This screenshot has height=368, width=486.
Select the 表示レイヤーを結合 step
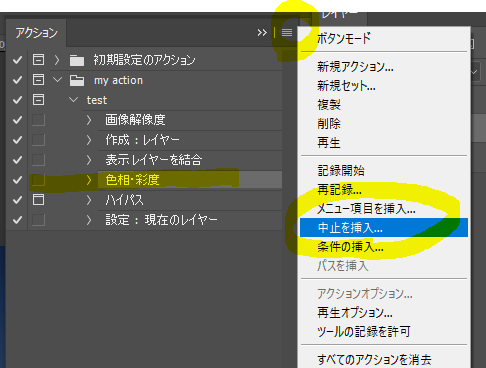click(154, 160)
